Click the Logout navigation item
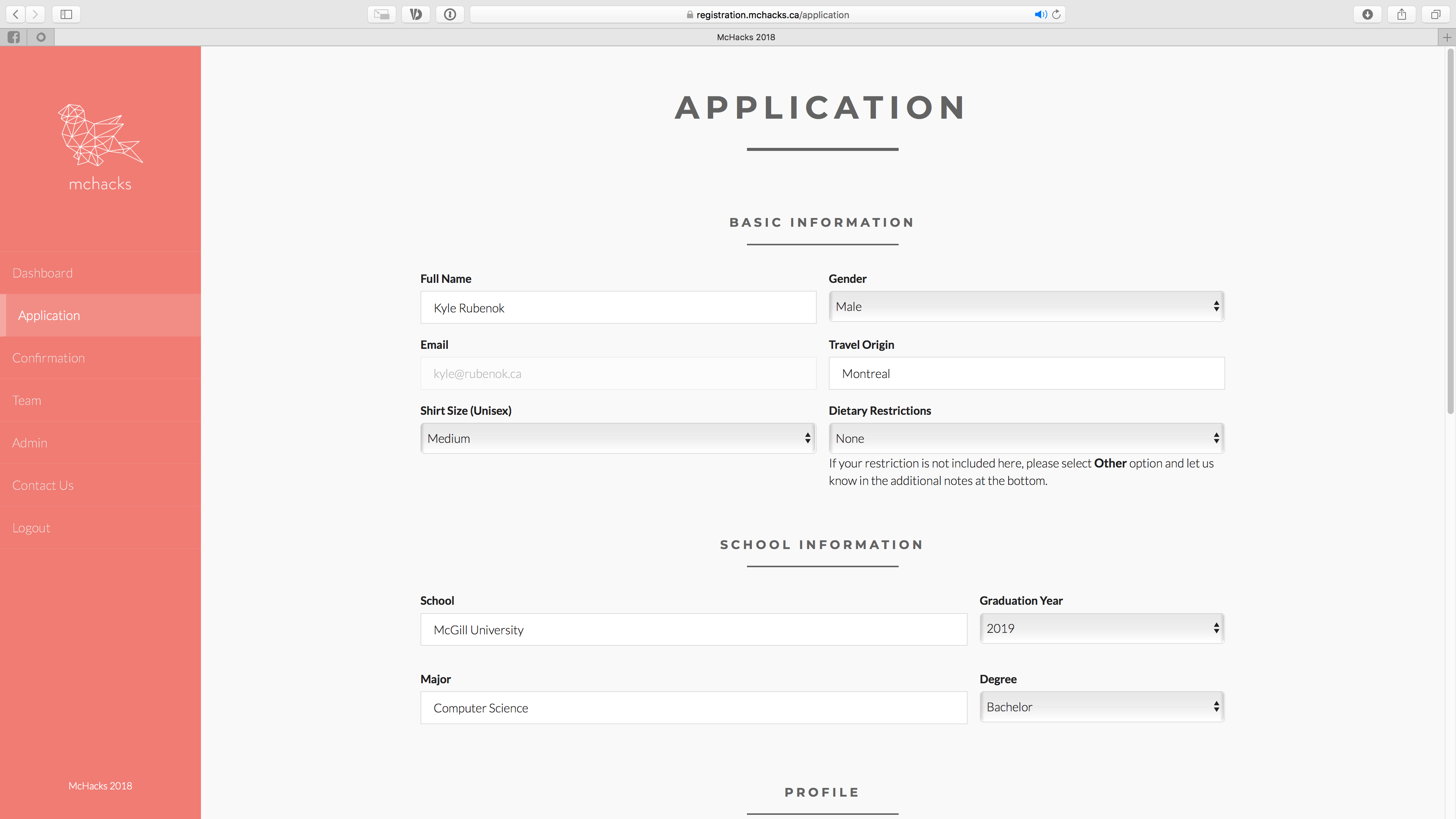 [x=30, y=527]
